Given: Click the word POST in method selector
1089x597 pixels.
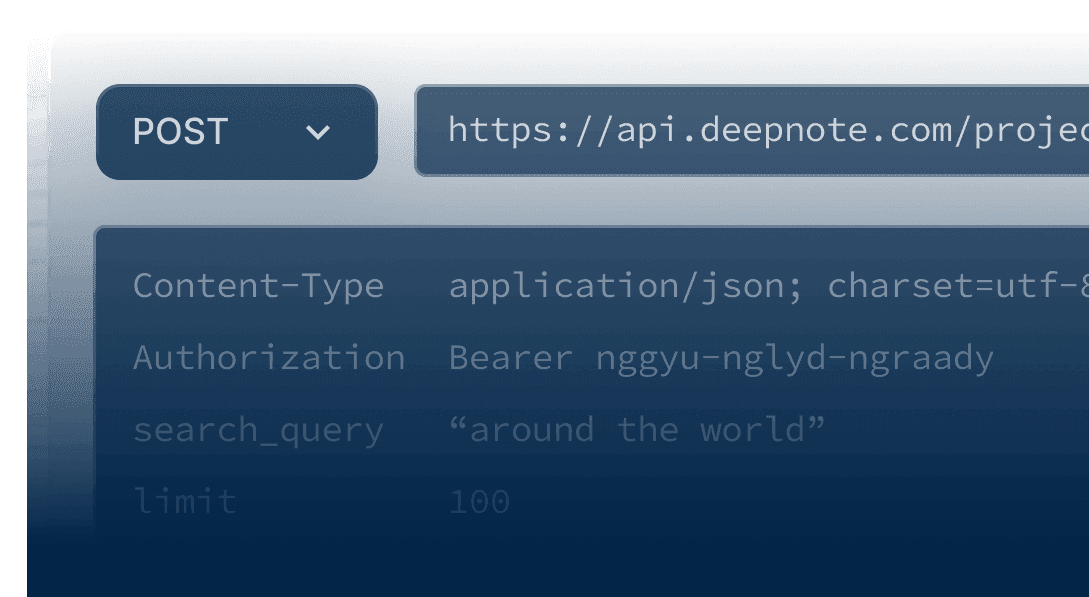Looking at the screenshot, I should point(181,132).
